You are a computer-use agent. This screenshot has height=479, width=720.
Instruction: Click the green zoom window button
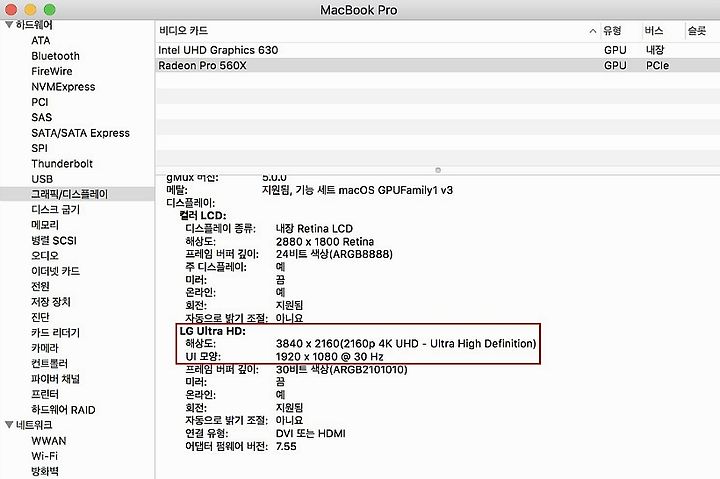[x=50, y=10]
